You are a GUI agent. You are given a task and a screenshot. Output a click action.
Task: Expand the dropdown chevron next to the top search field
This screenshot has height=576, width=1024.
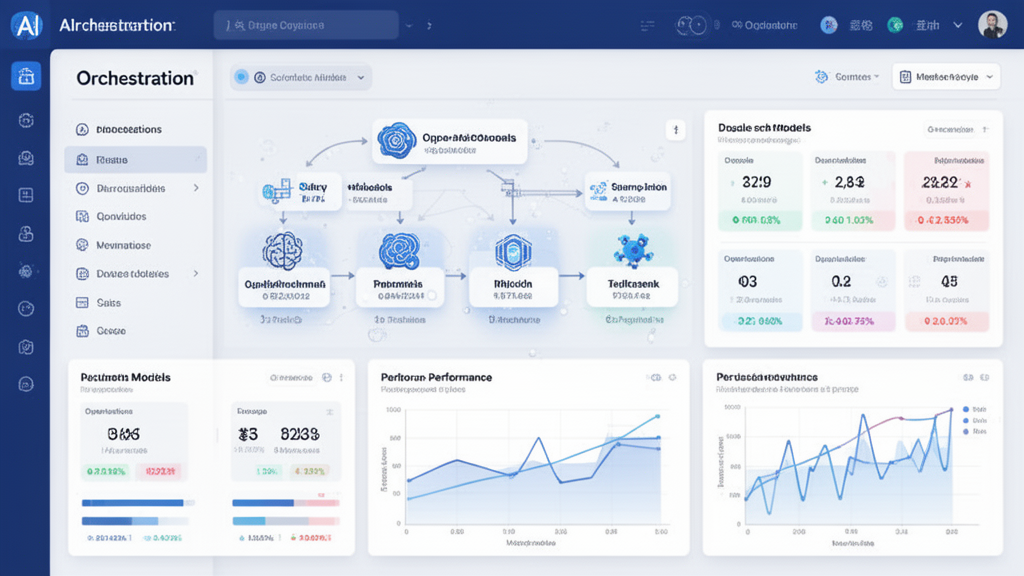click(x=409, y=25)
